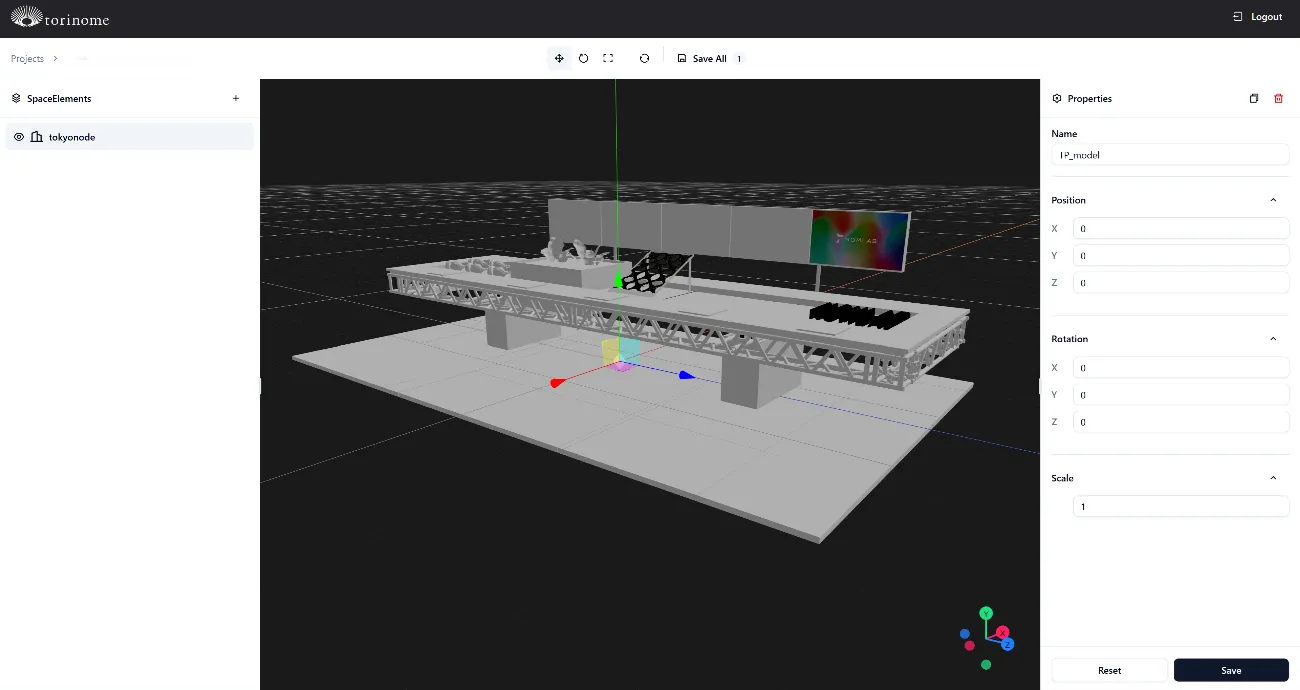Screen dimensions: 1300x690
Task: Collapse the Scale section
Action: 1272,477
